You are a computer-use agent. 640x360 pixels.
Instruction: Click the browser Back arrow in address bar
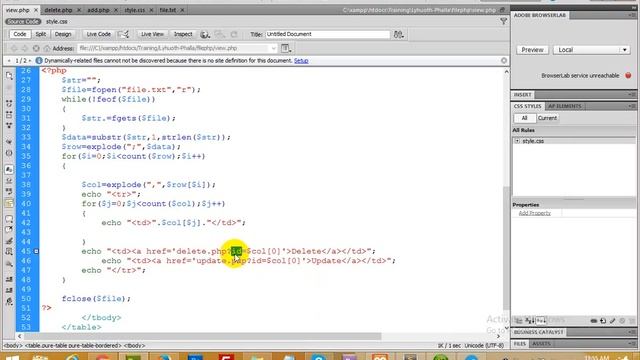coord(14,48)
